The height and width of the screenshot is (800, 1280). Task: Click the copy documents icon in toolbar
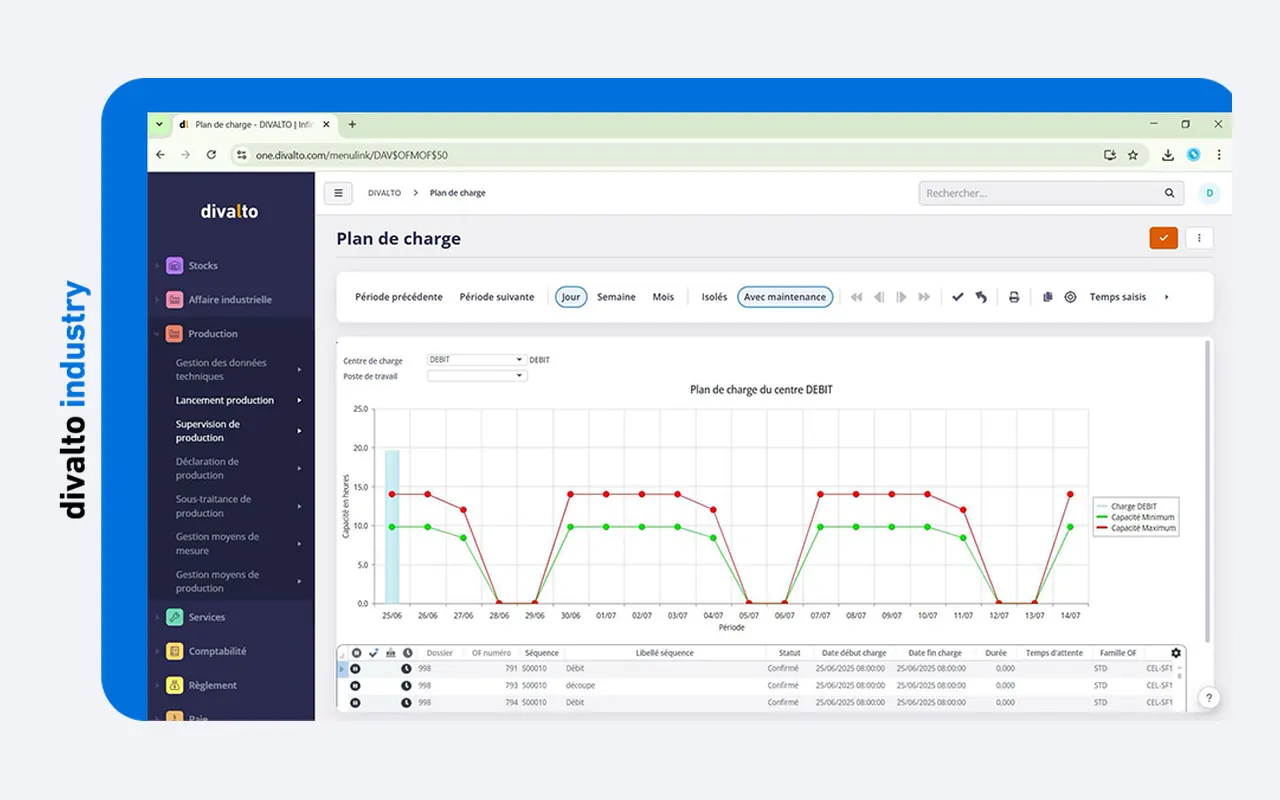point(1047,297)
